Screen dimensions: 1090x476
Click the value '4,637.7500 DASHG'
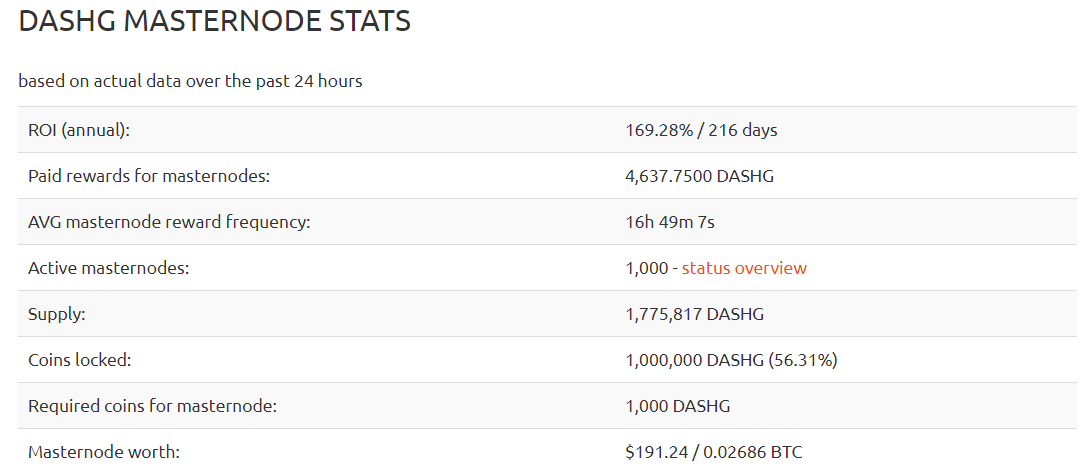pyautogui.click(x=699, y=177)
